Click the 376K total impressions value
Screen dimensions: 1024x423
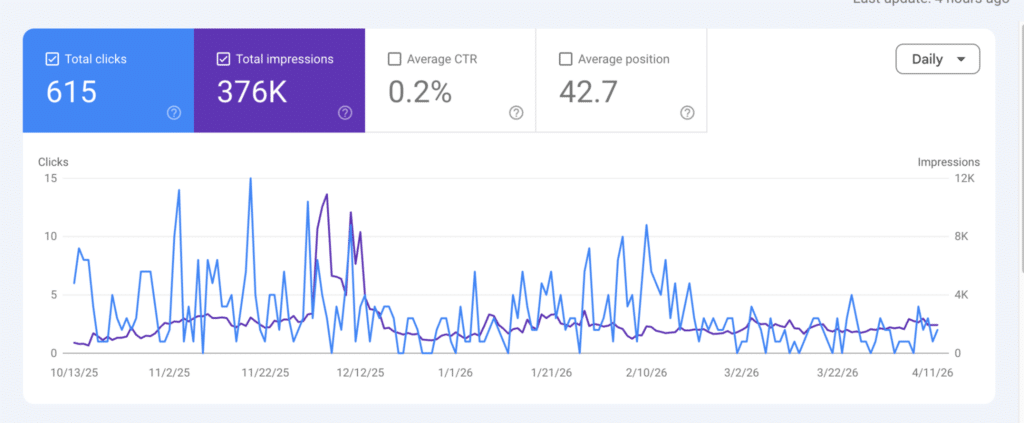tap(250, 93)
